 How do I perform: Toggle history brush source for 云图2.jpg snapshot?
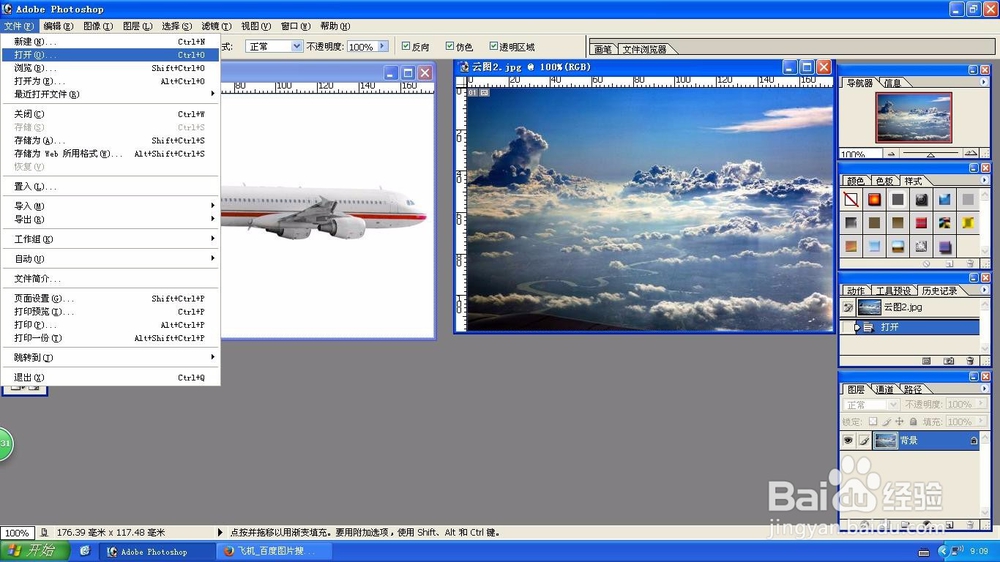pyautogui.click(x=848, y=307)
